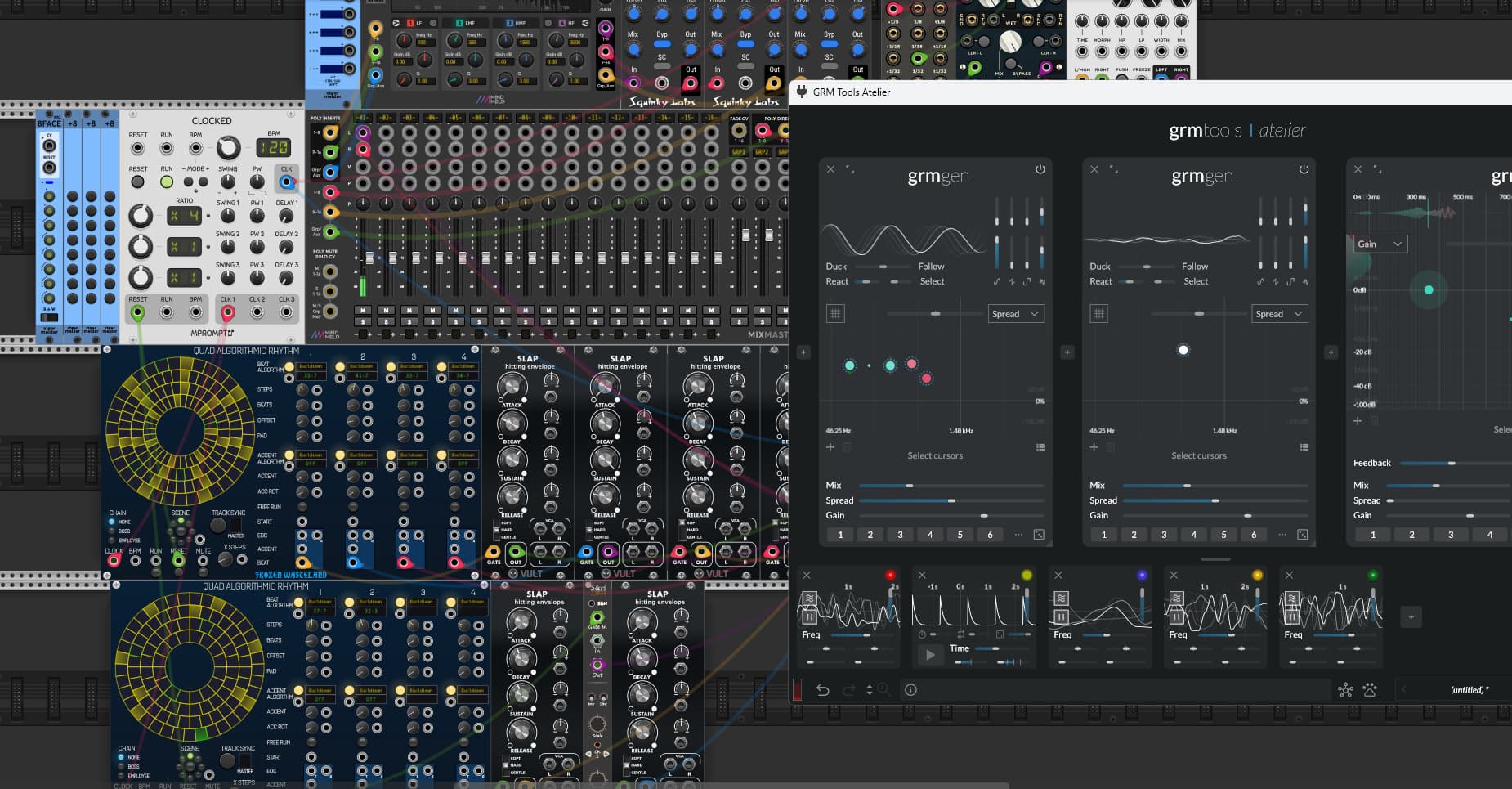Click the network nodes icon in toolbar

coord(1345,690)
